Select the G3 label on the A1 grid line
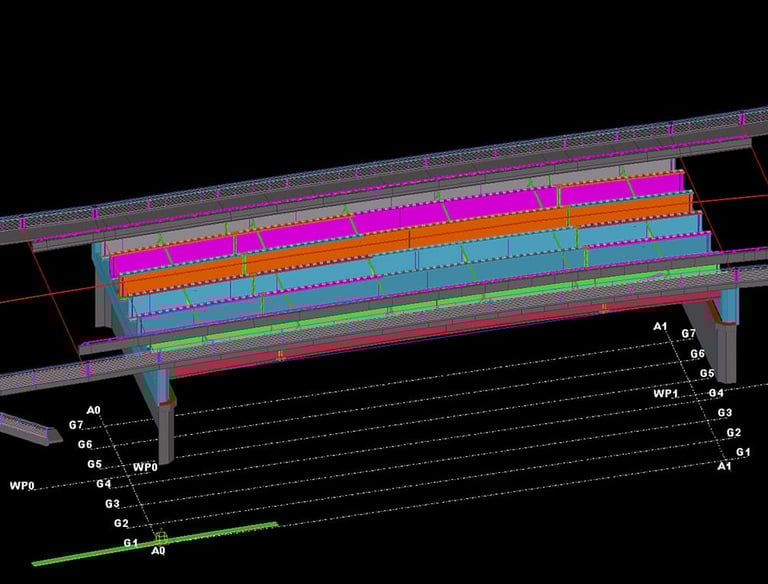Screen dimensions: 768x584 [725, 413]
